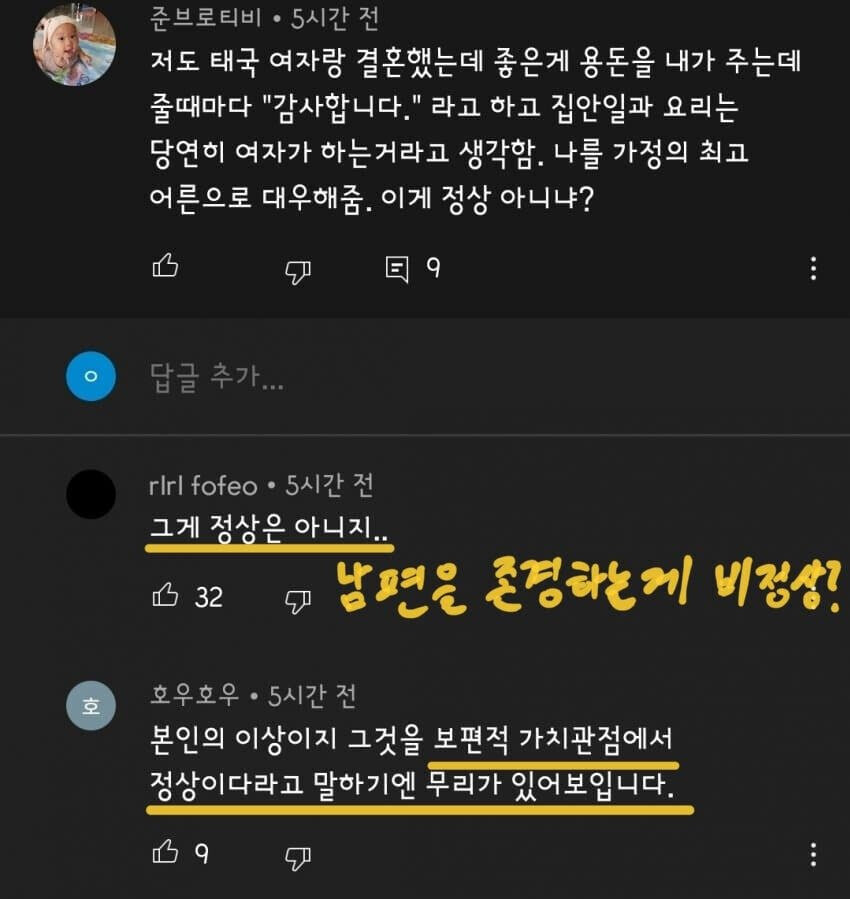
Task: Like the 호우호우 reply
Action: tap(166, 851)
